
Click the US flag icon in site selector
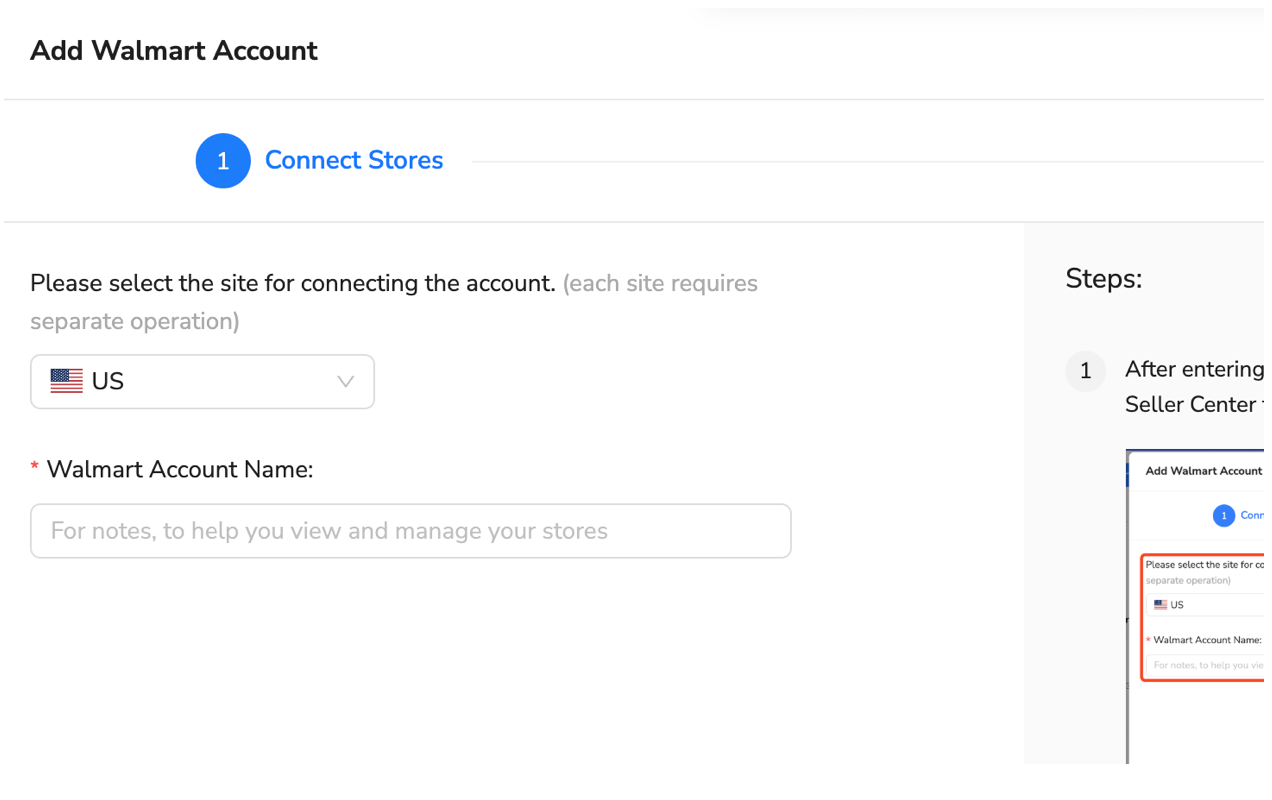67,381
